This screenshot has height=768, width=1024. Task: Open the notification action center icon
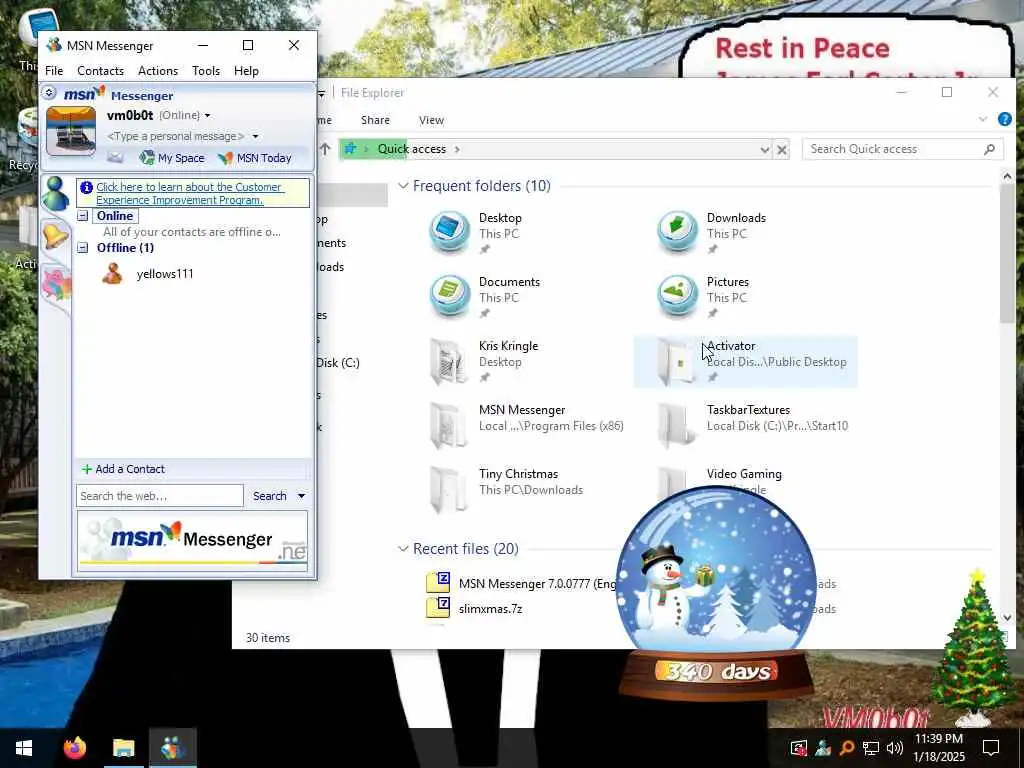991,748
